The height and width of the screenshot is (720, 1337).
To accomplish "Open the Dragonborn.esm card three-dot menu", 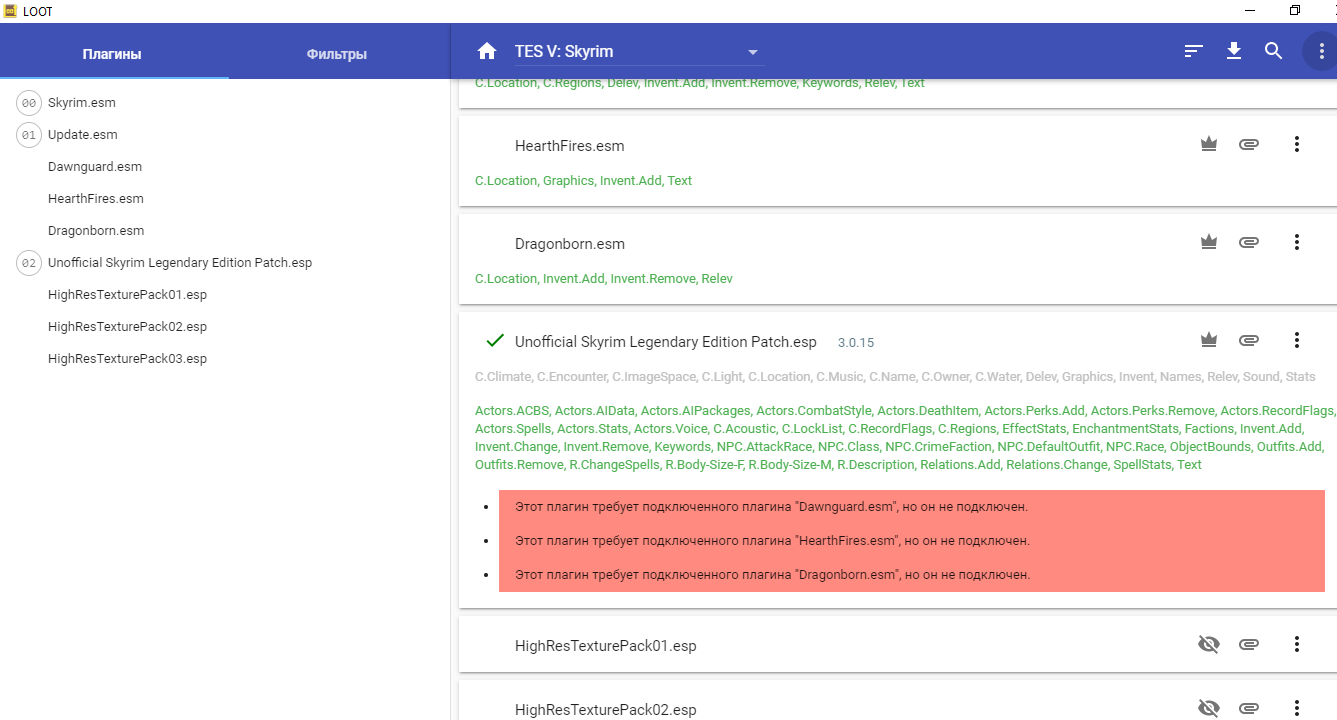I will coord(1297,242).
